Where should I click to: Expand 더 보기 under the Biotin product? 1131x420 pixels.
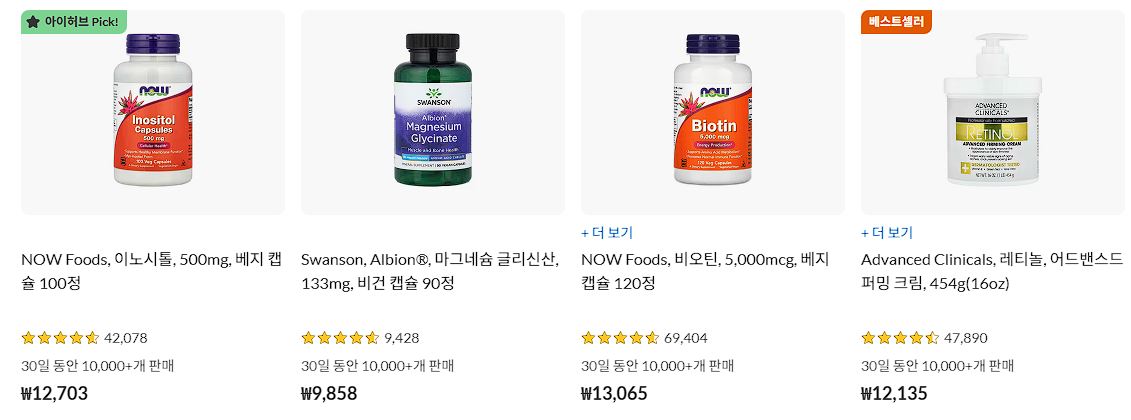[607, 232]
